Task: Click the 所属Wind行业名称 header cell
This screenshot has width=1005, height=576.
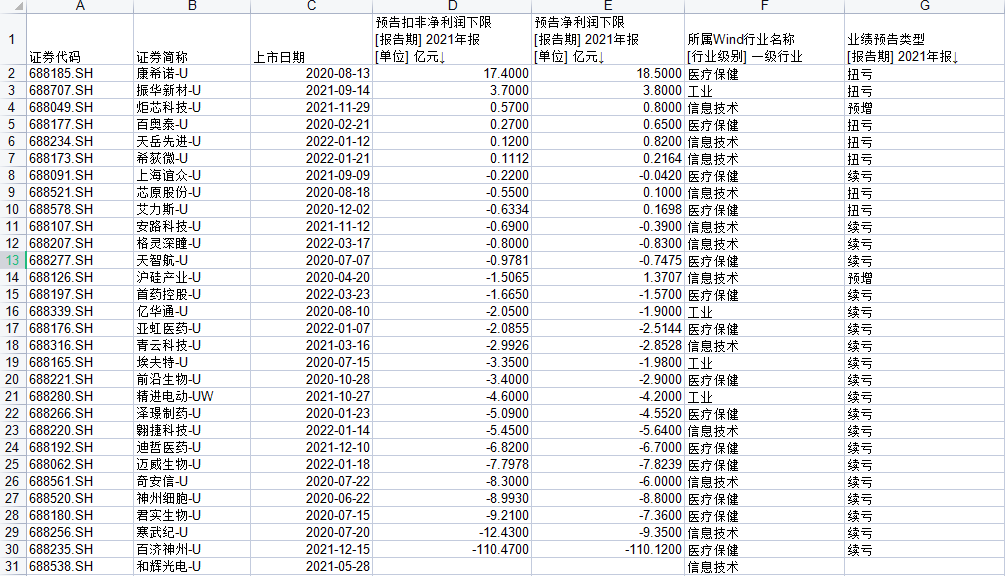Action: [x=764, y=38]
